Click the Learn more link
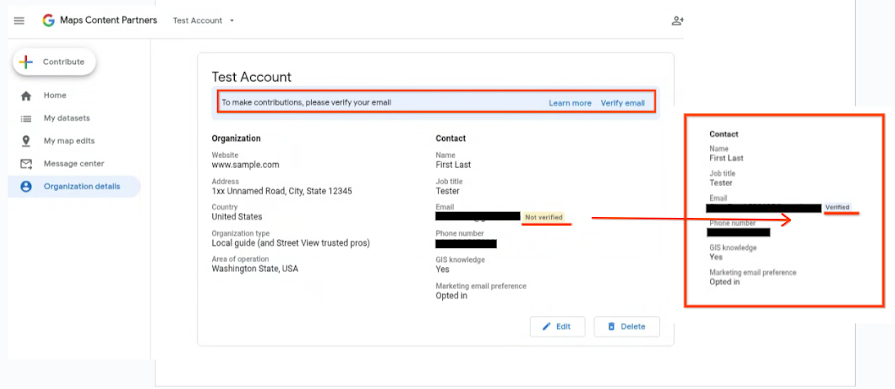 pyautogui.click(x=570, y=103)
